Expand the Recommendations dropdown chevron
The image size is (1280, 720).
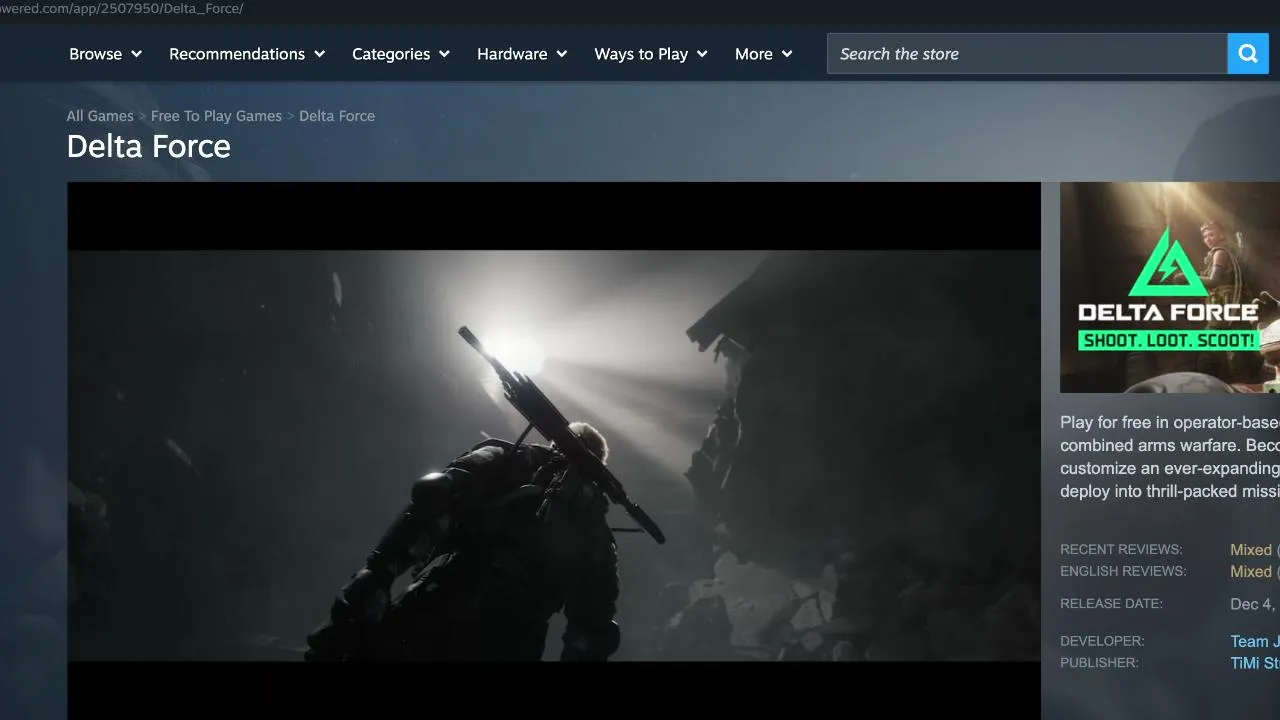tap(319, 54)
